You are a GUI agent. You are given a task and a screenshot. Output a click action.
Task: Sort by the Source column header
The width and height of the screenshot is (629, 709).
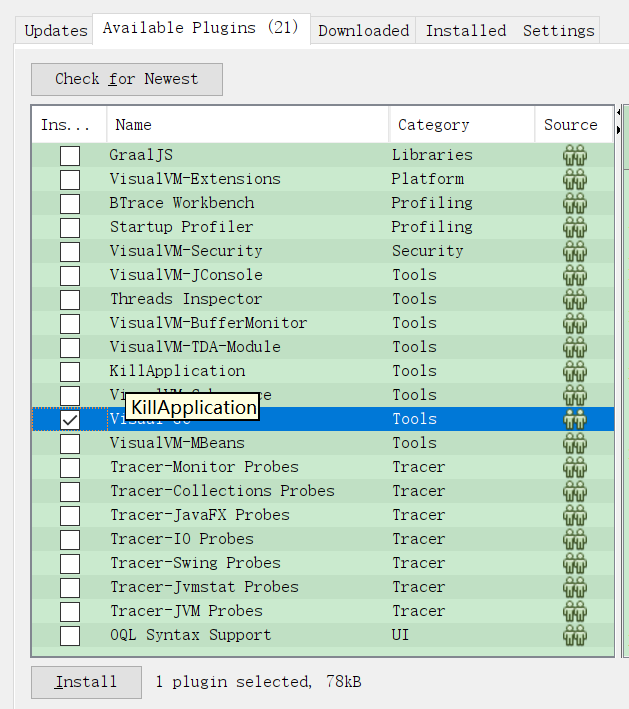pyautogui.click(x=574, y=124)
